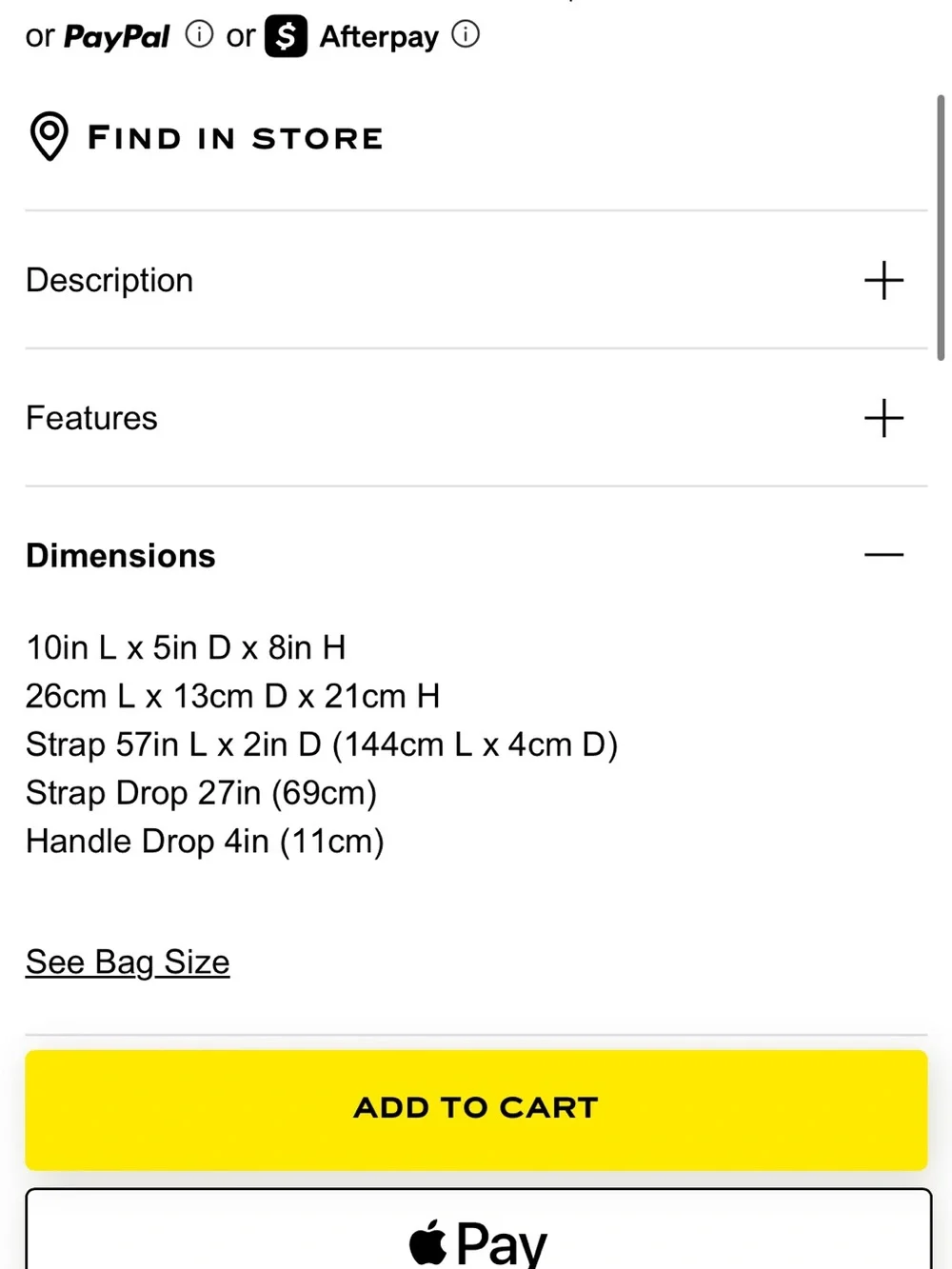Click the PayPal logo text
Image resolution: width=952 pixels, height=1269 pixels.
pos(116,37)
